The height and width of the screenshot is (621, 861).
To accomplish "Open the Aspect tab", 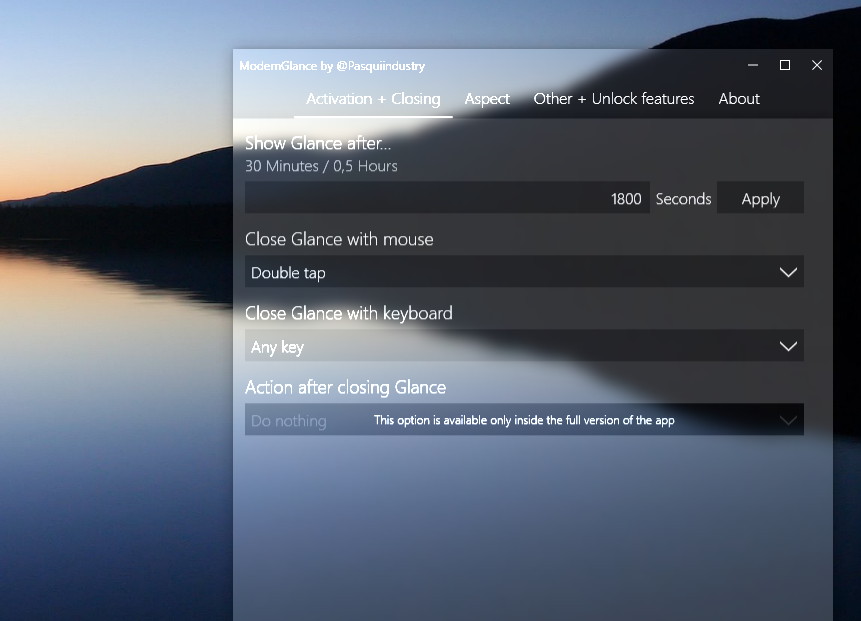I will click(487, 99).
